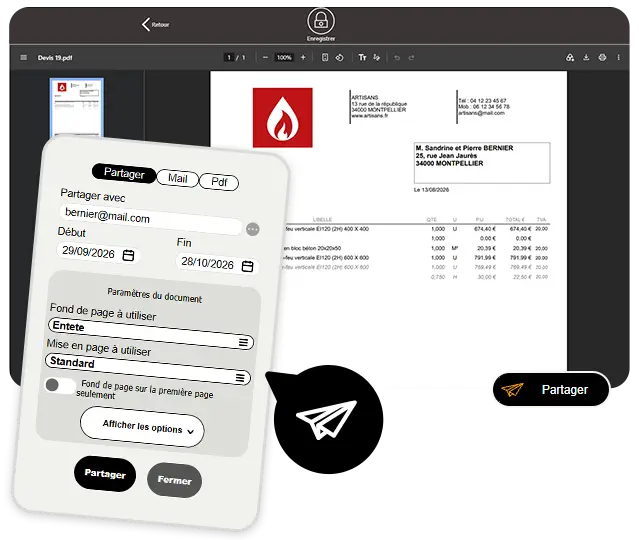Open the Début date calendar picker
Image resolution: width=639 pixels, height=540 pixels.
coord(128,256)
